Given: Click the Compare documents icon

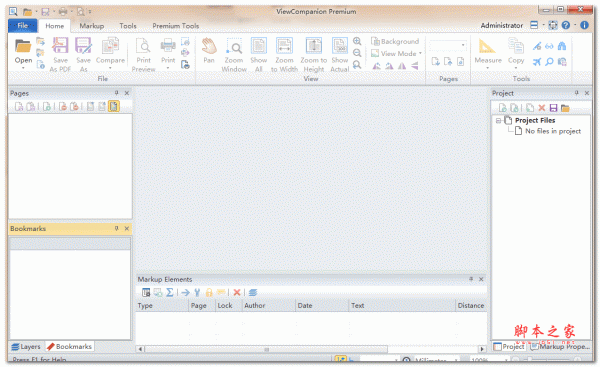Looking at the screenshot, I should 110,46.
